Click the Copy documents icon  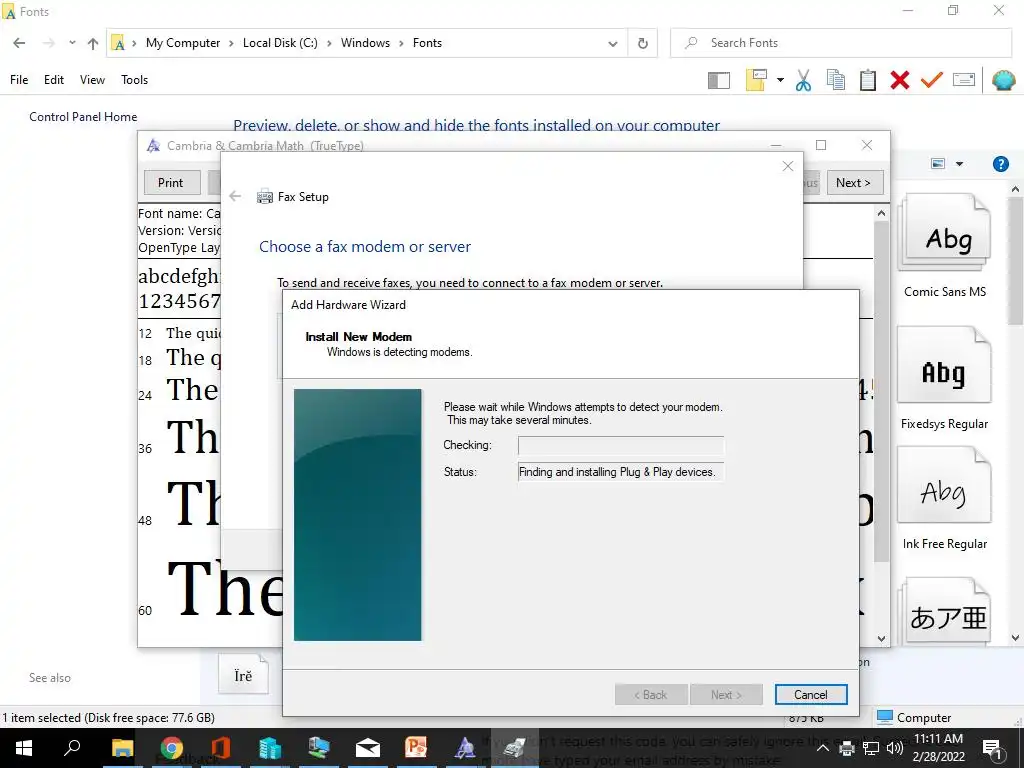(835, 80)
